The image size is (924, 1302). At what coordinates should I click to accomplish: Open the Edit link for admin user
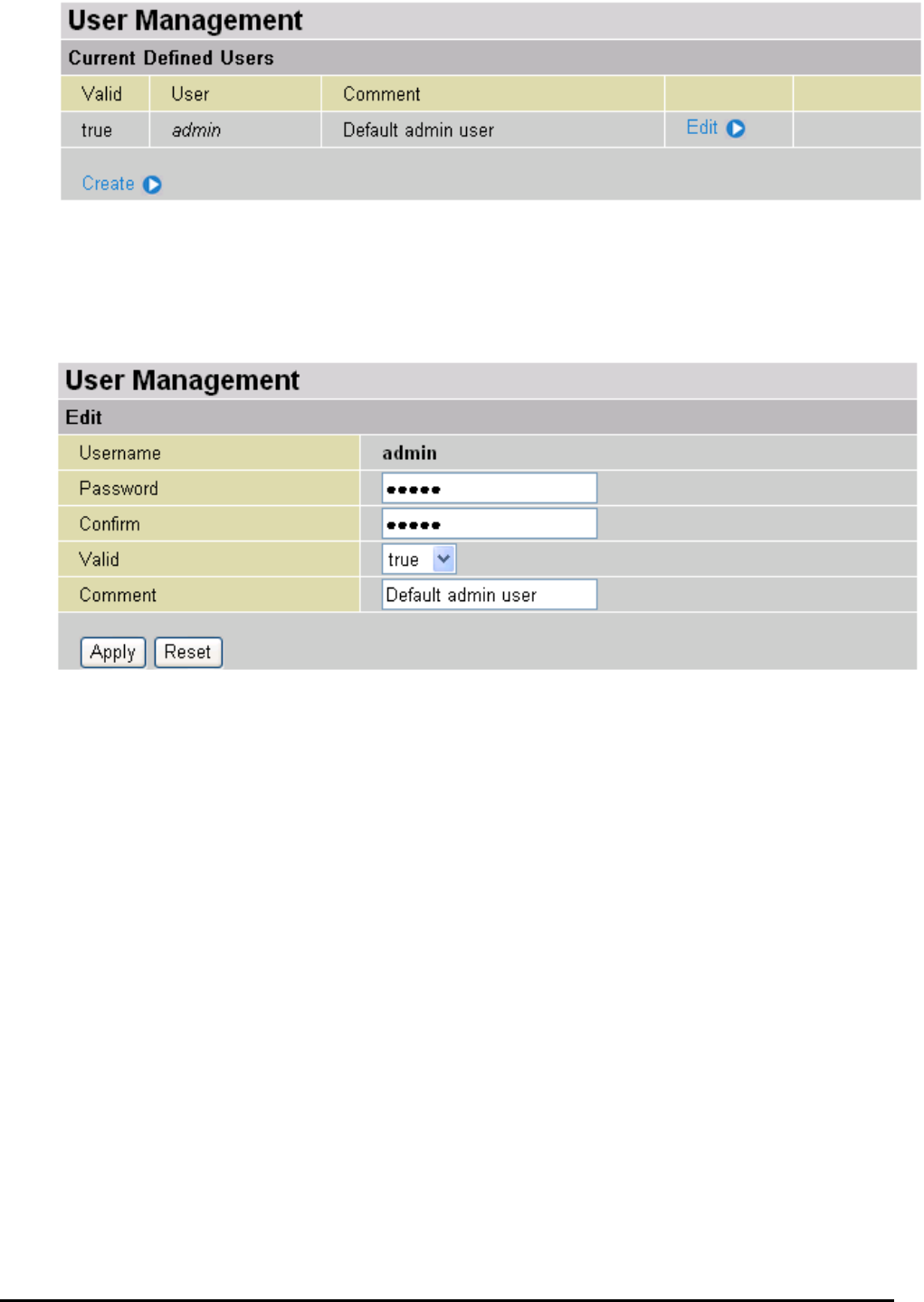coord(702,128)
